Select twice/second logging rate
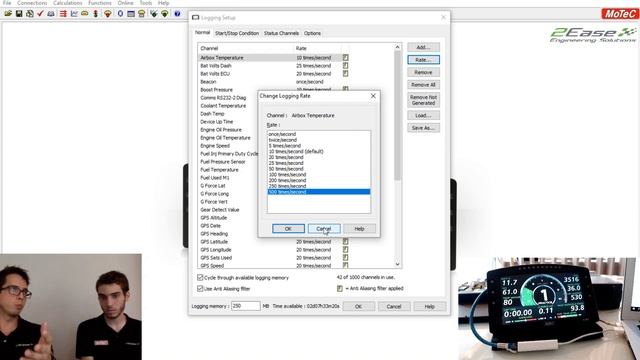The width and height of the screenshot is (640, 360). pos(319,140)
